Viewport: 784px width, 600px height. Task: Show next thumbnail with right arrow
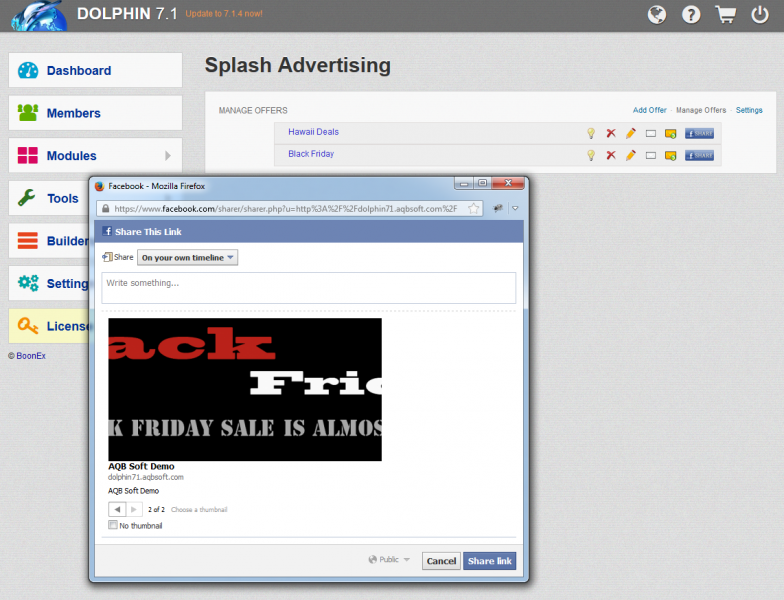(x=134, y=509)
